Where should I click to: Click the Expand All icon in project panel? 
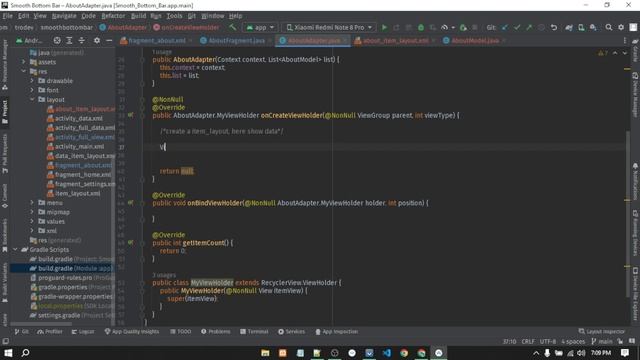[x=69, y=40]
